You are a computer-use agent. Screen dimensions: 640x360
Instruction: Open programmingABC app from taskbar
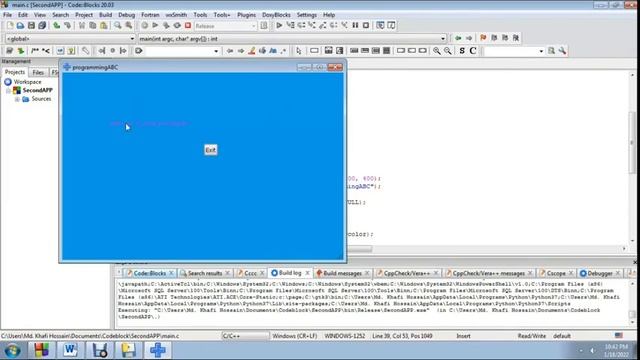click(x=158, y=350)
